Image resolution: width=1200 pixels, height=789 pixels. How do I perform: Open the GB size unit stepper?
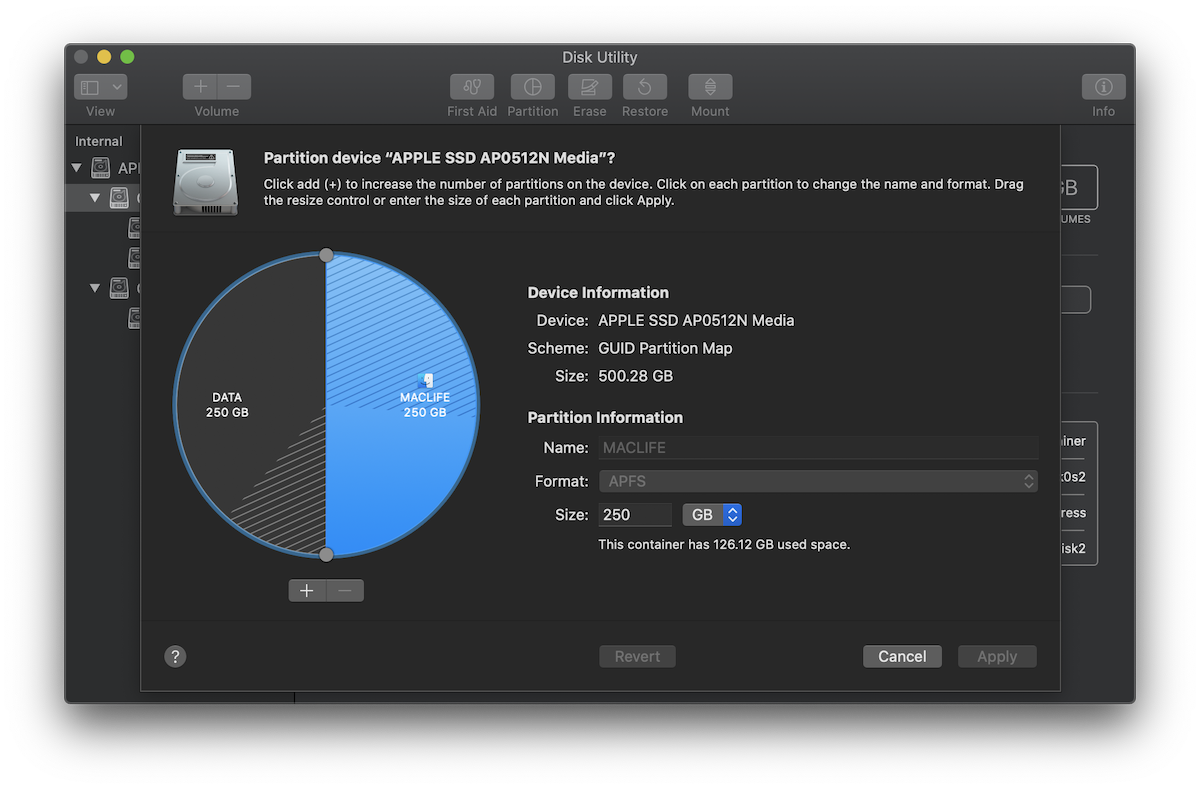733,514
